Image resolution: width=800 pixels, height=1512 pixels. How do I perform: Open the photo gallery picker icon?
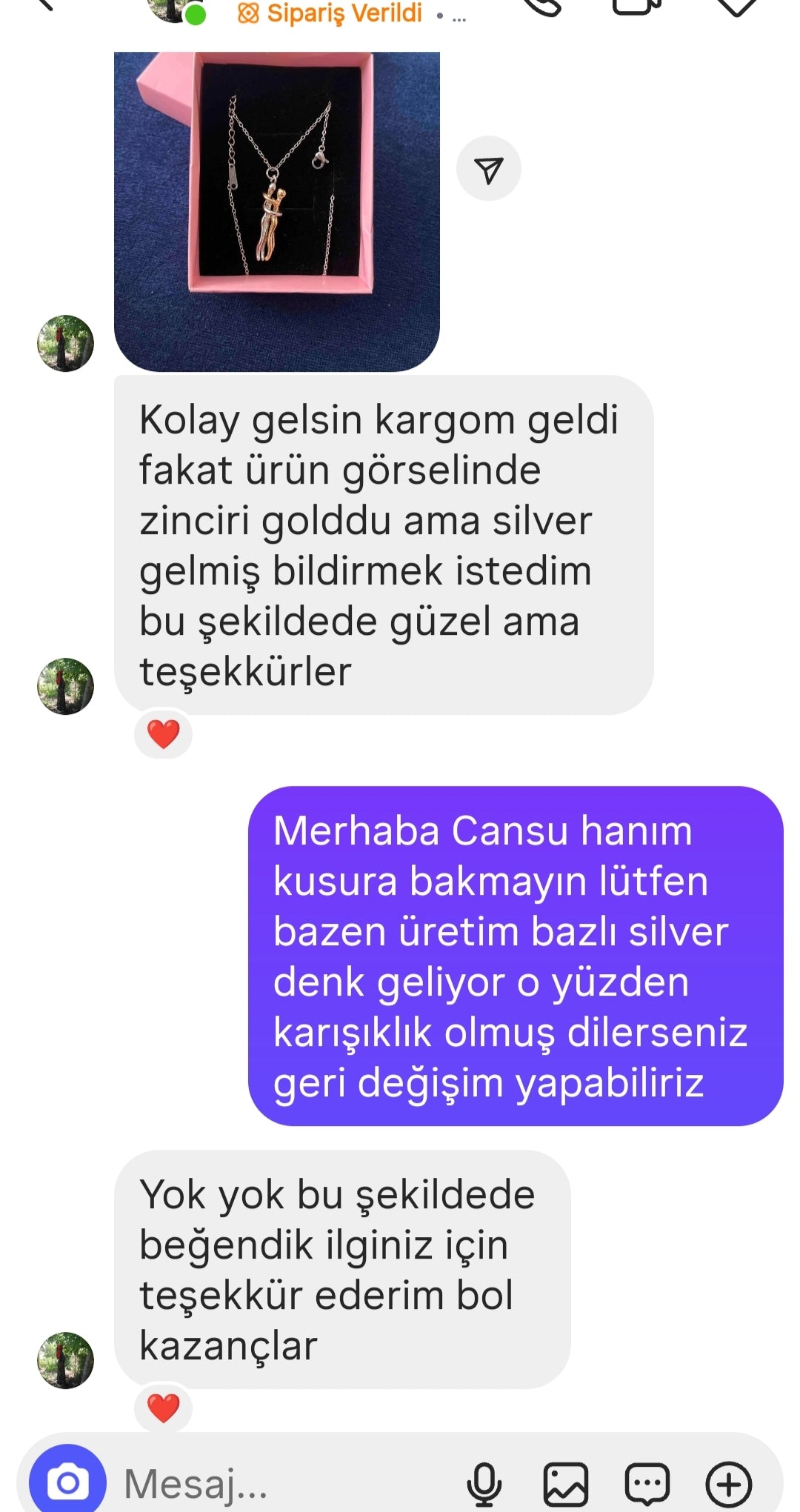pos(566,1484)
